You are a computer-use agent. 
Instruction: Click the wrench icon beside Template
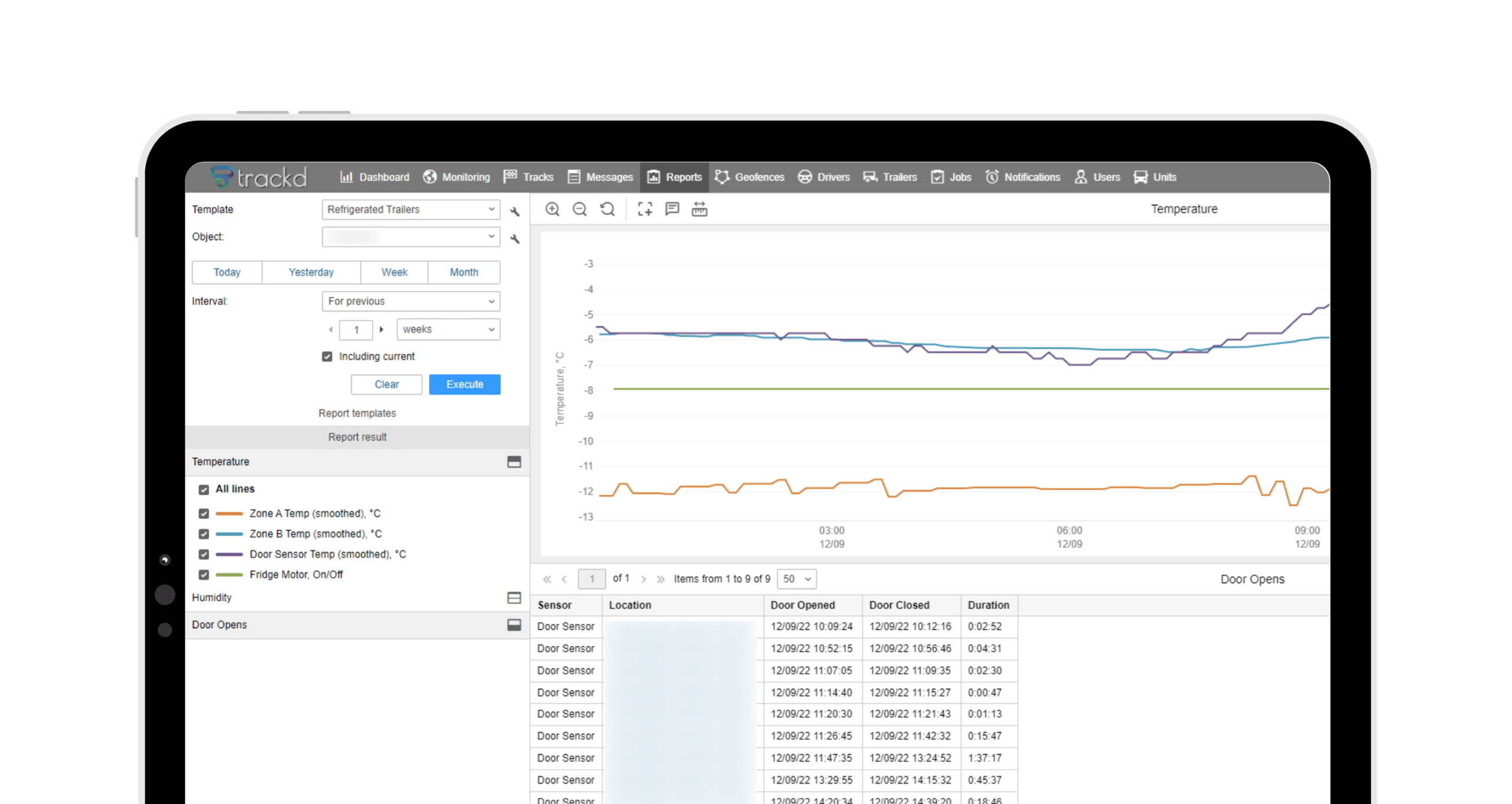point(514,211)
